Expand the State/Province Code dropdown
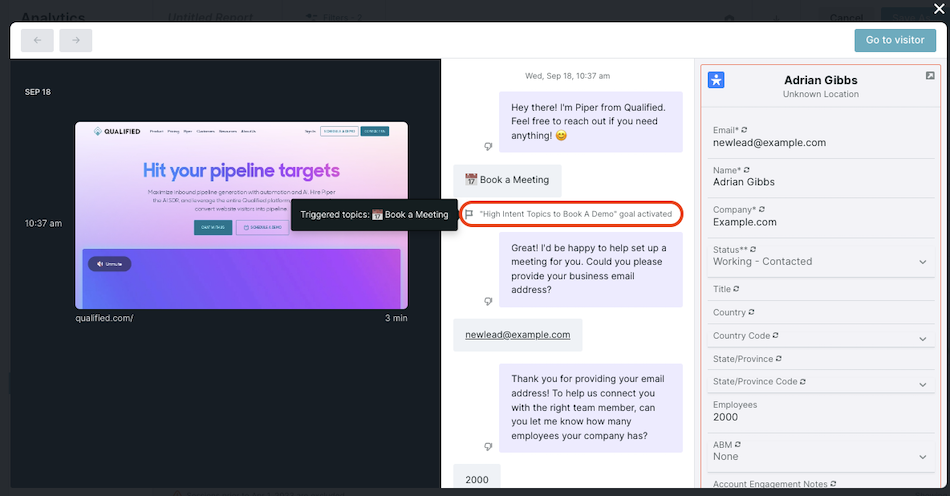Viewport: 950px width, 496px height. (x=820, y=382)
